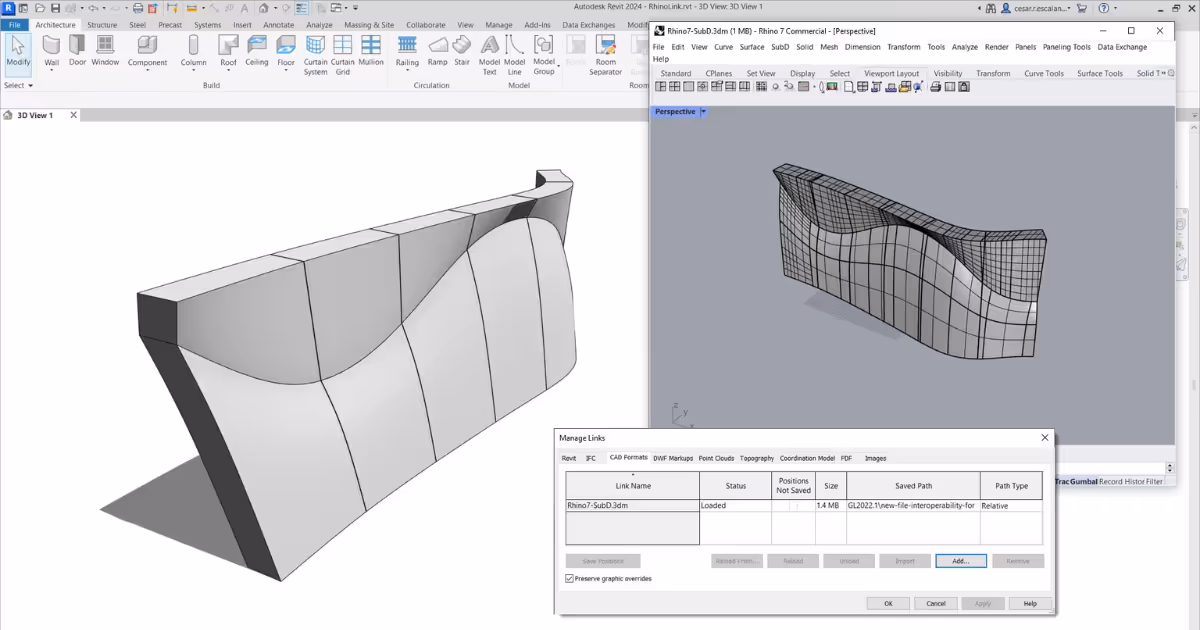The width and height of the screenshot is (1200, 630).
Task: Pick the Mullion tool in Revit
Action: [x=371, y=51]
